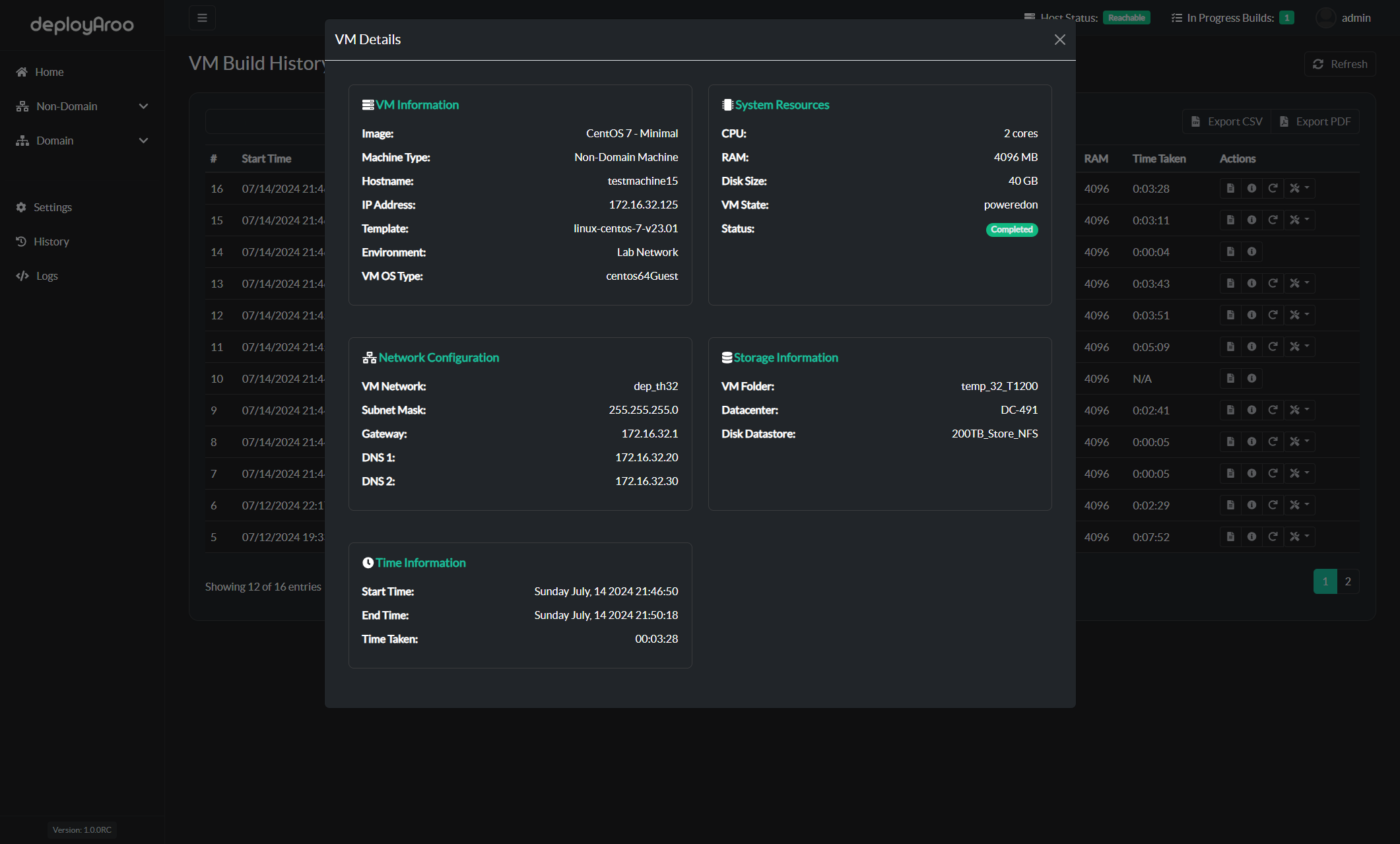Click the Export CSV icon button

point(1196,121)
